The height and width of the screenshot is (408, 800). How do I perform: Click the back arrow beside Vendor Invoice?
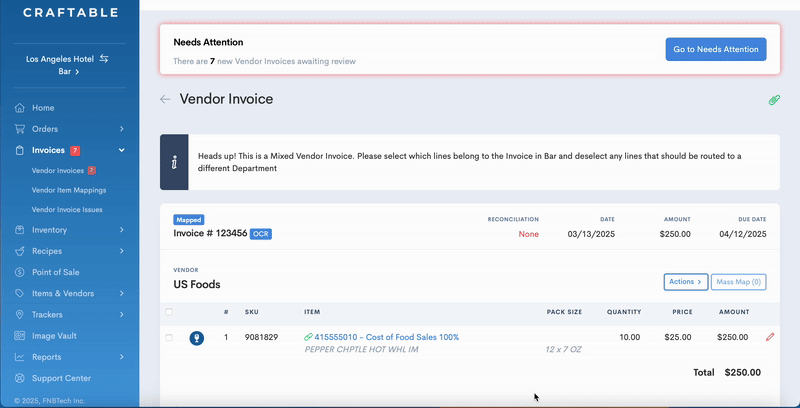165,100
